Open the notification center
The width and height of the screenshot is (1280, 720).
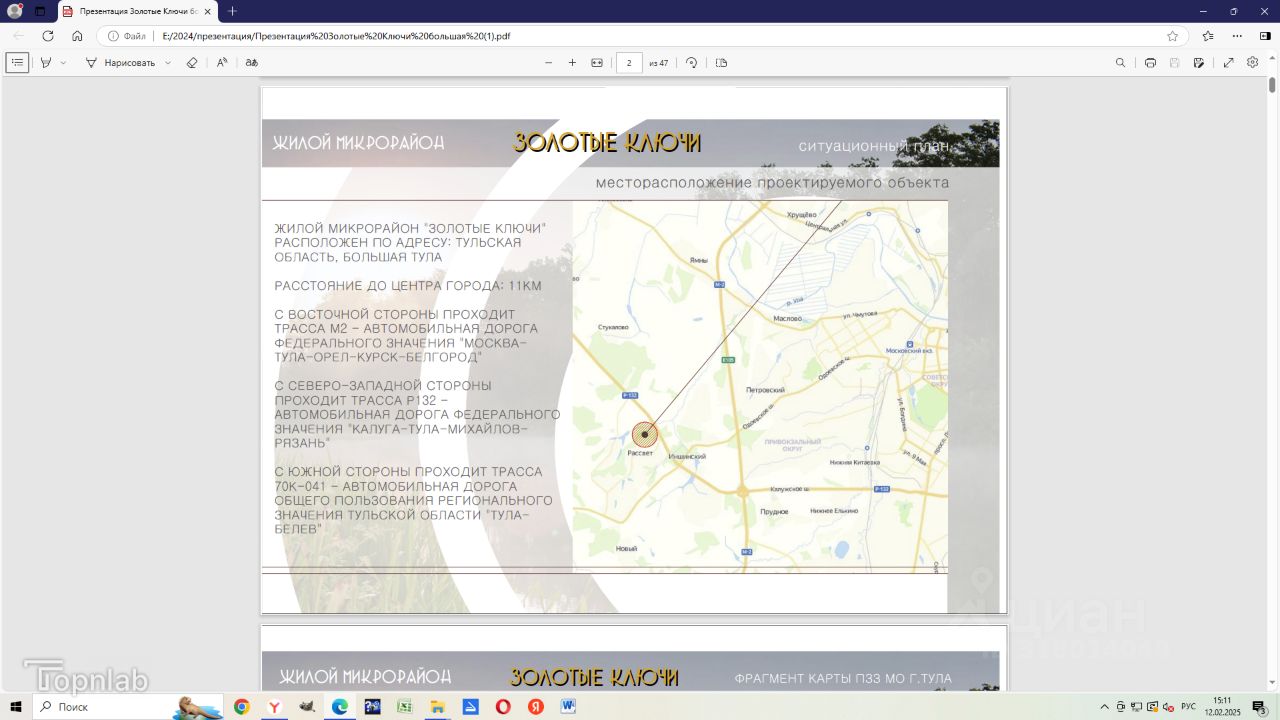(x=1259, y=707)
